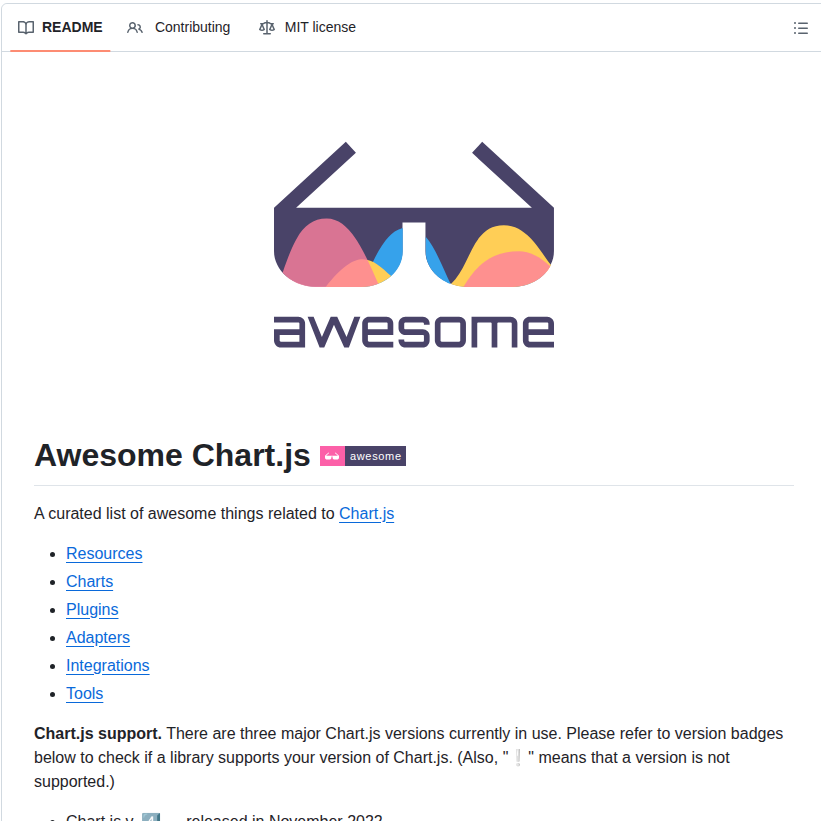Visit the Integrations section

(107, 665)
